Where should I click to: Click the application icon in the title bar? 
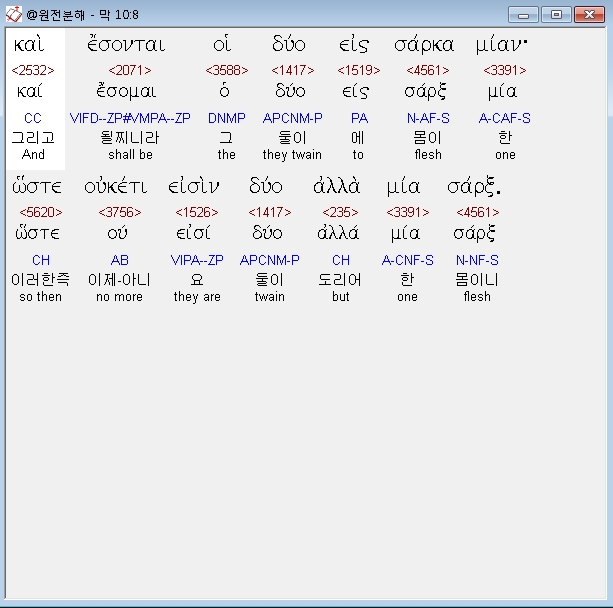(14, 14)
